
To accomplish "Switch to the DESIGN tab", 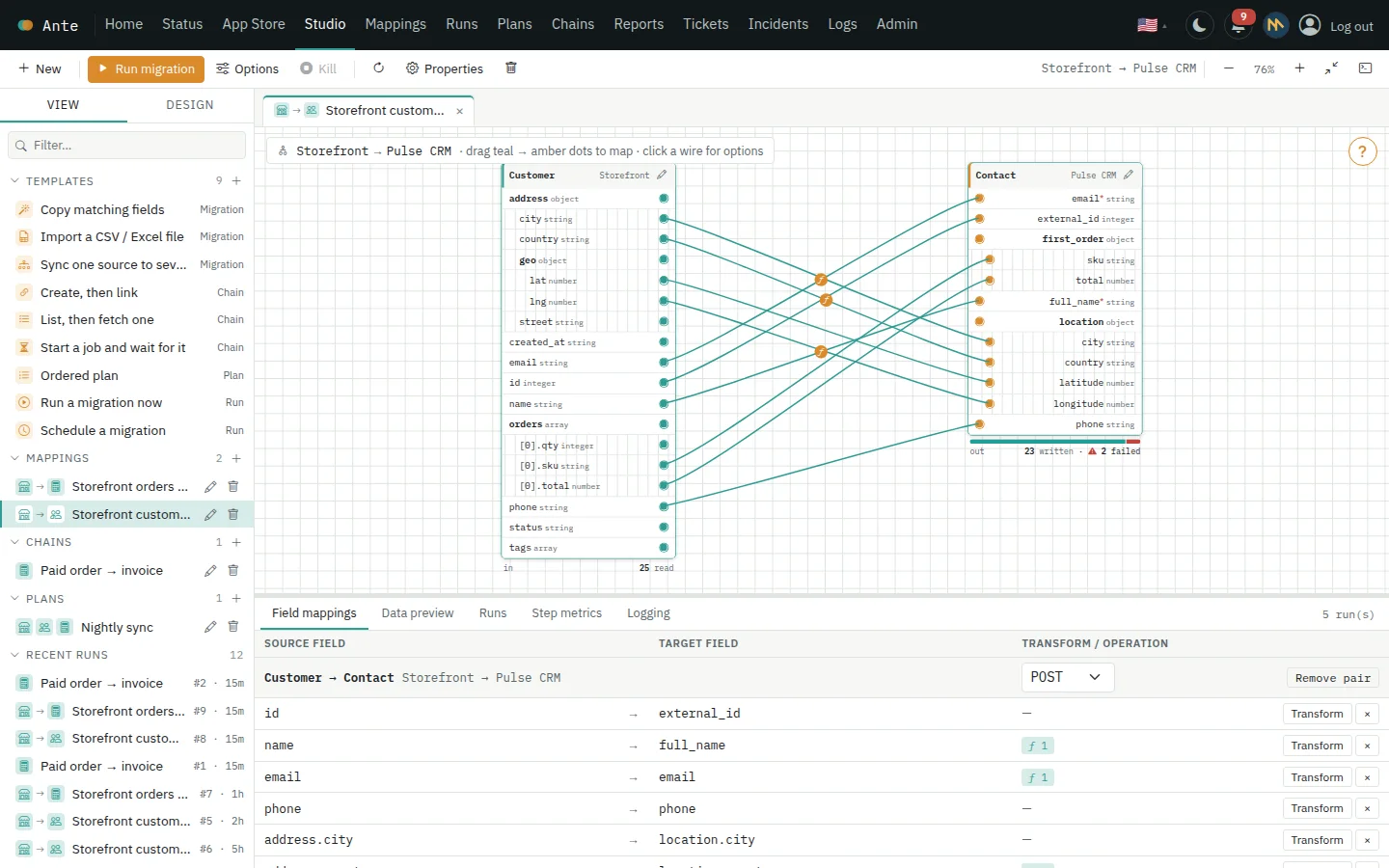I will coord(190,105).
